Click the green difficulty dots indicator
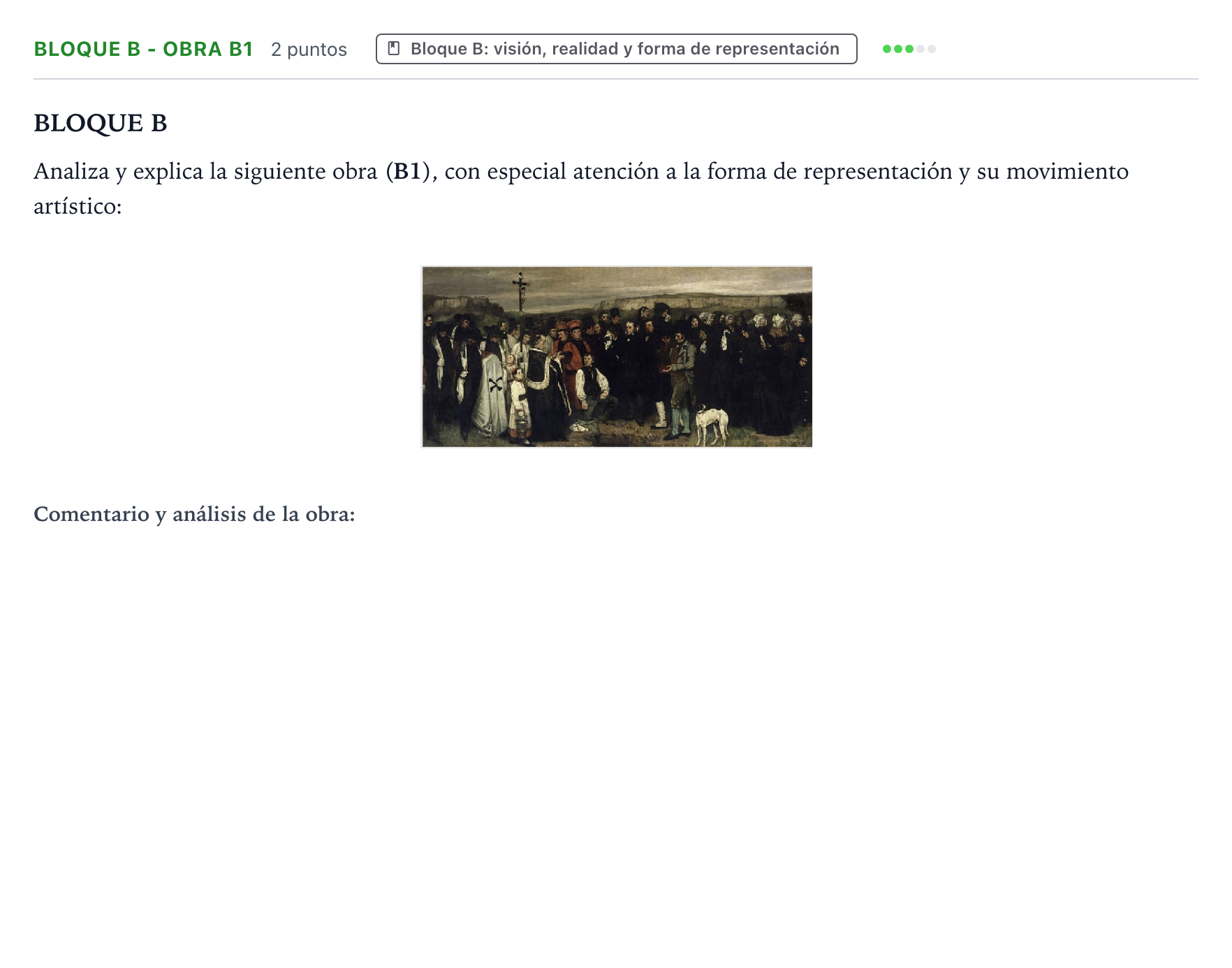1232x968 pixels. [x=909, y=49]
